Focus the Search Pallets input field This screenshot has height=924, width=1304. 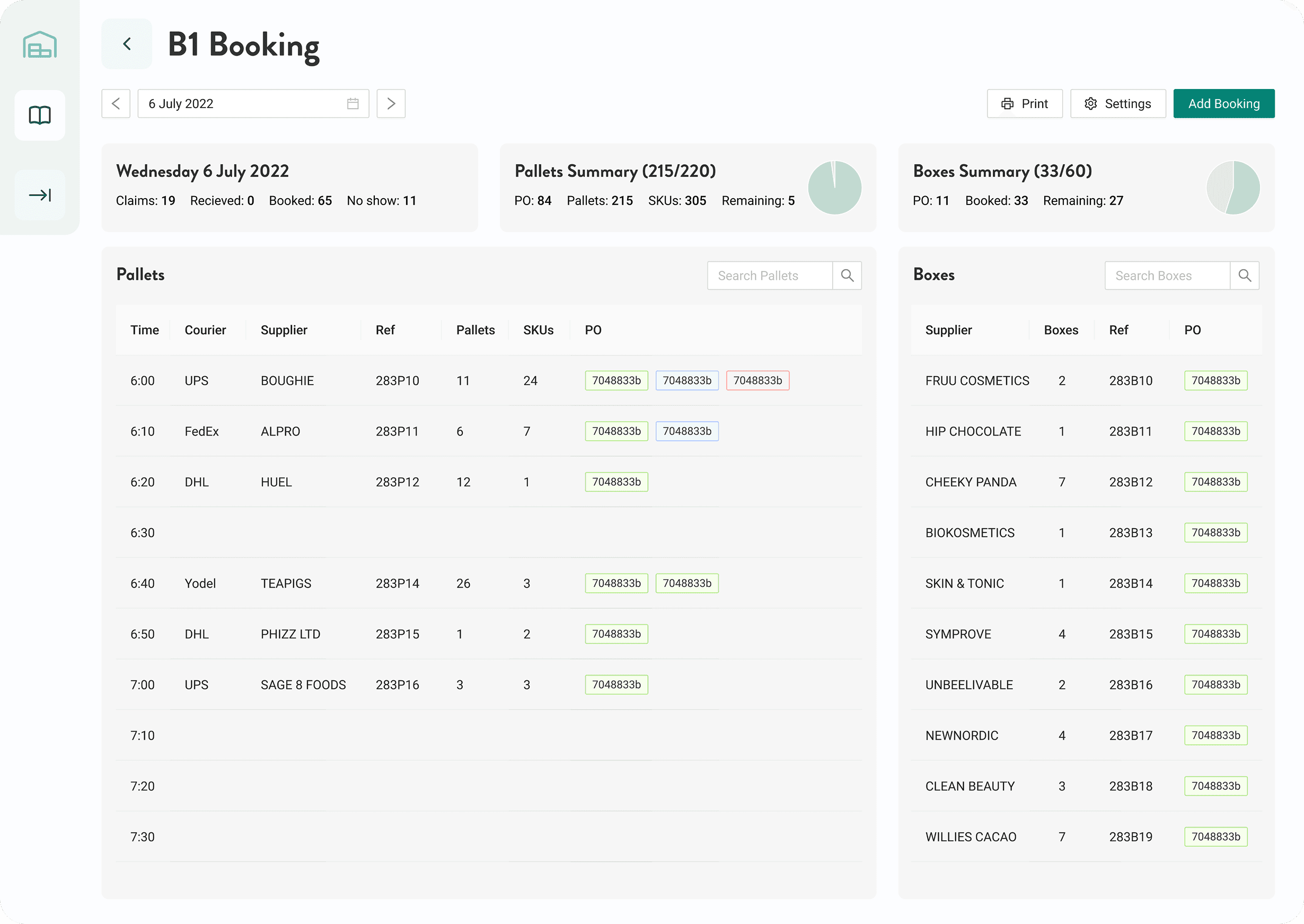click(770, 276)
